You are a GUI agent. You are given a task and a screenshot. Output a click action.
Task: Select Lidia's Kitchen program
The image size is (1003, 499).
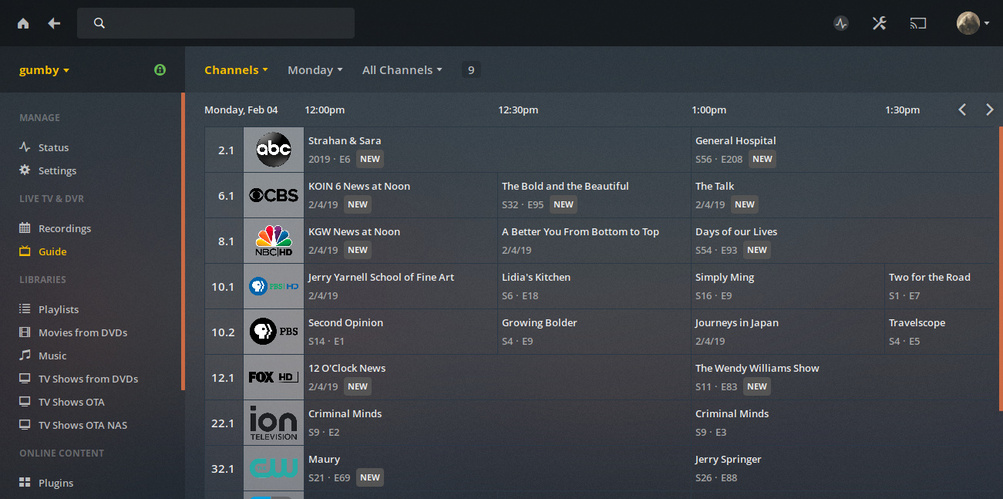pos(594,286)
